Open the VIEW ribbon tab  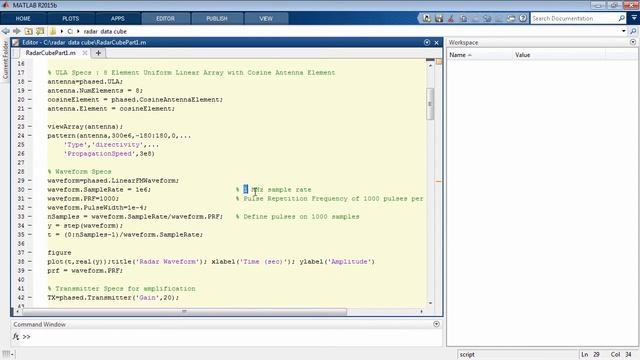[x=266, y=18]
